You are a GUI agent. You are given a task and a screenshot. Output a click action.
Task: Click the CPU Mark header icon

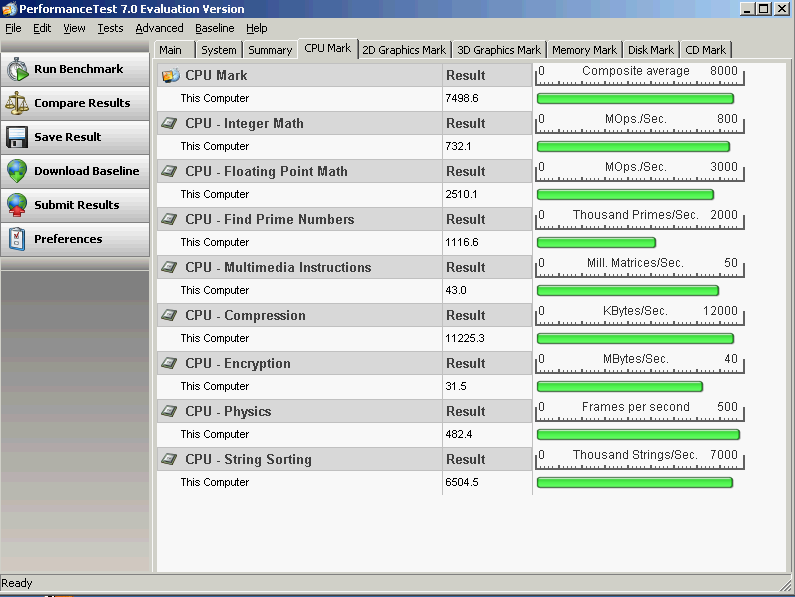coord(171,75)
